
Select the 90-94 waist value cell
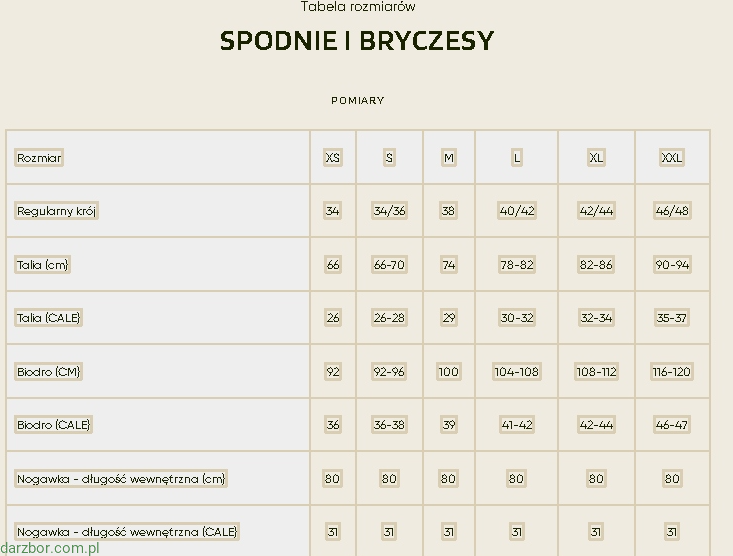click(672, 265)
